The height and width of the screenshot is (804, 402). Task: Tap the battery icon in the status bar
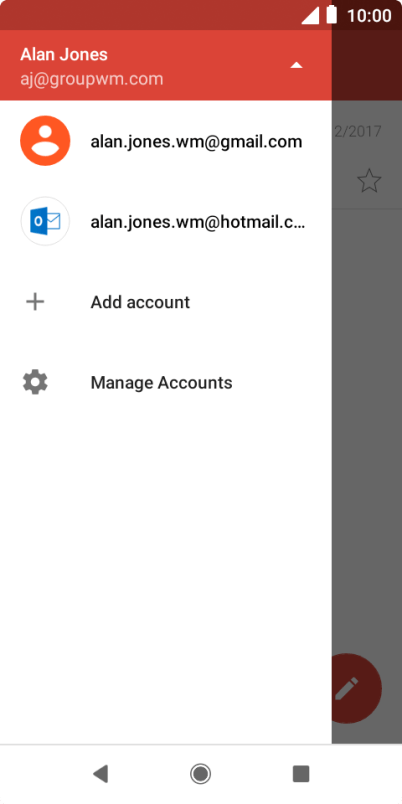click(x=332, y=15)
